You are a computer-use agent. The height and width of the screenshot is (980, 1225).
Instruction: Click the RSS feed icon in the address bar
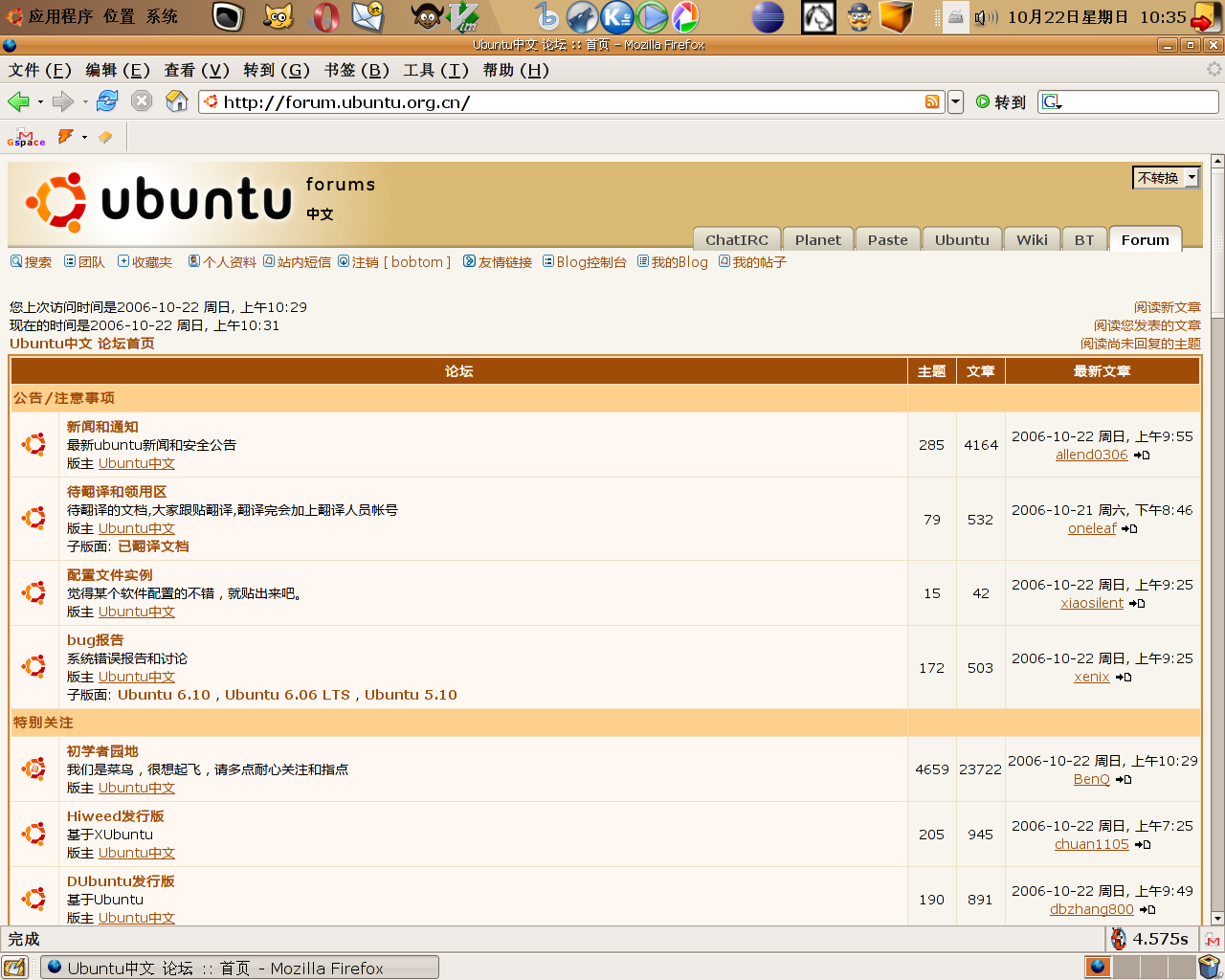click(932, 101)
